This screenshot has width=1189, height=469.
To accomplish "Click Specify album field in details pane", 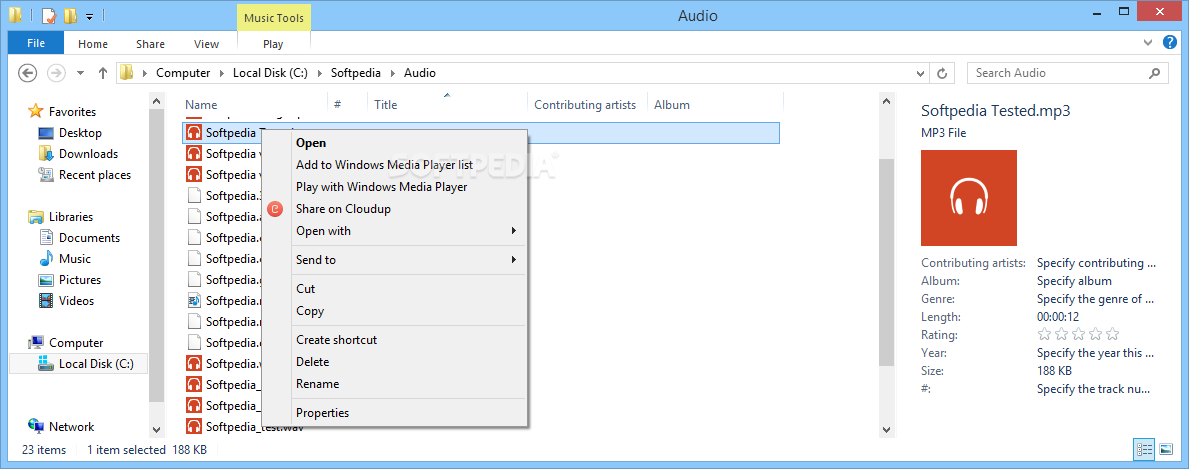I will [1074, 281].
